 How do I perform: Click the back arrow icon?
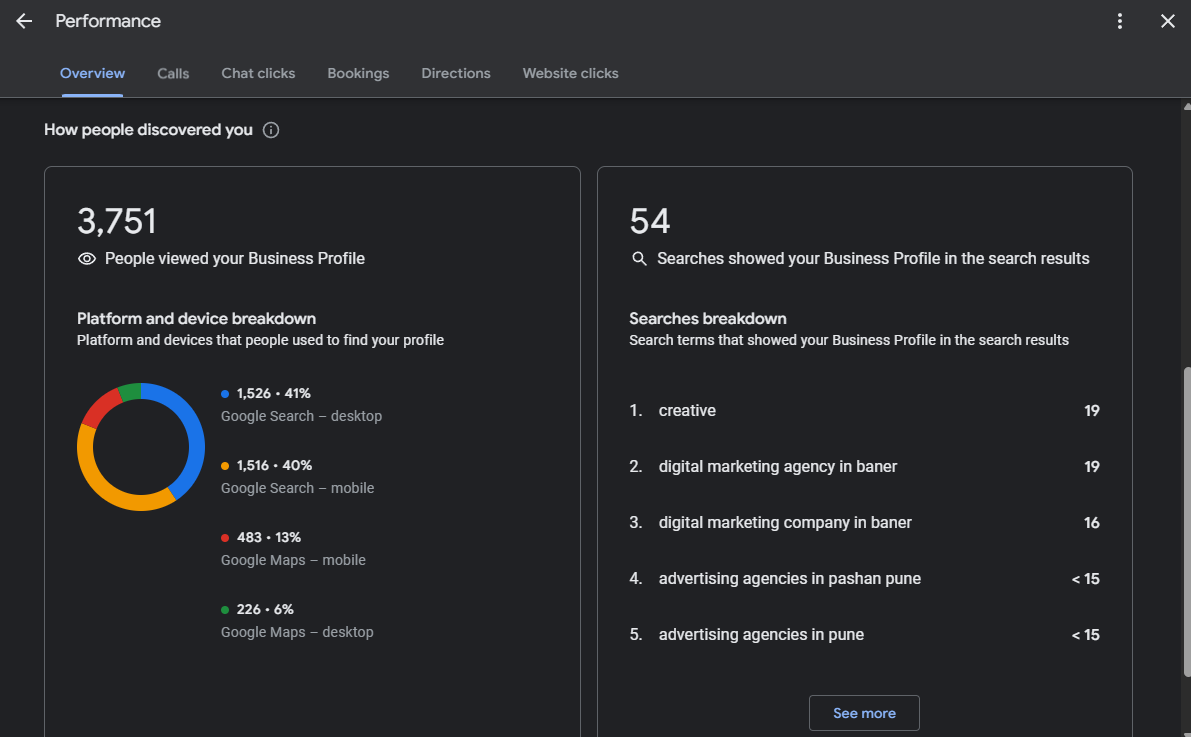(x=24, y=21)
